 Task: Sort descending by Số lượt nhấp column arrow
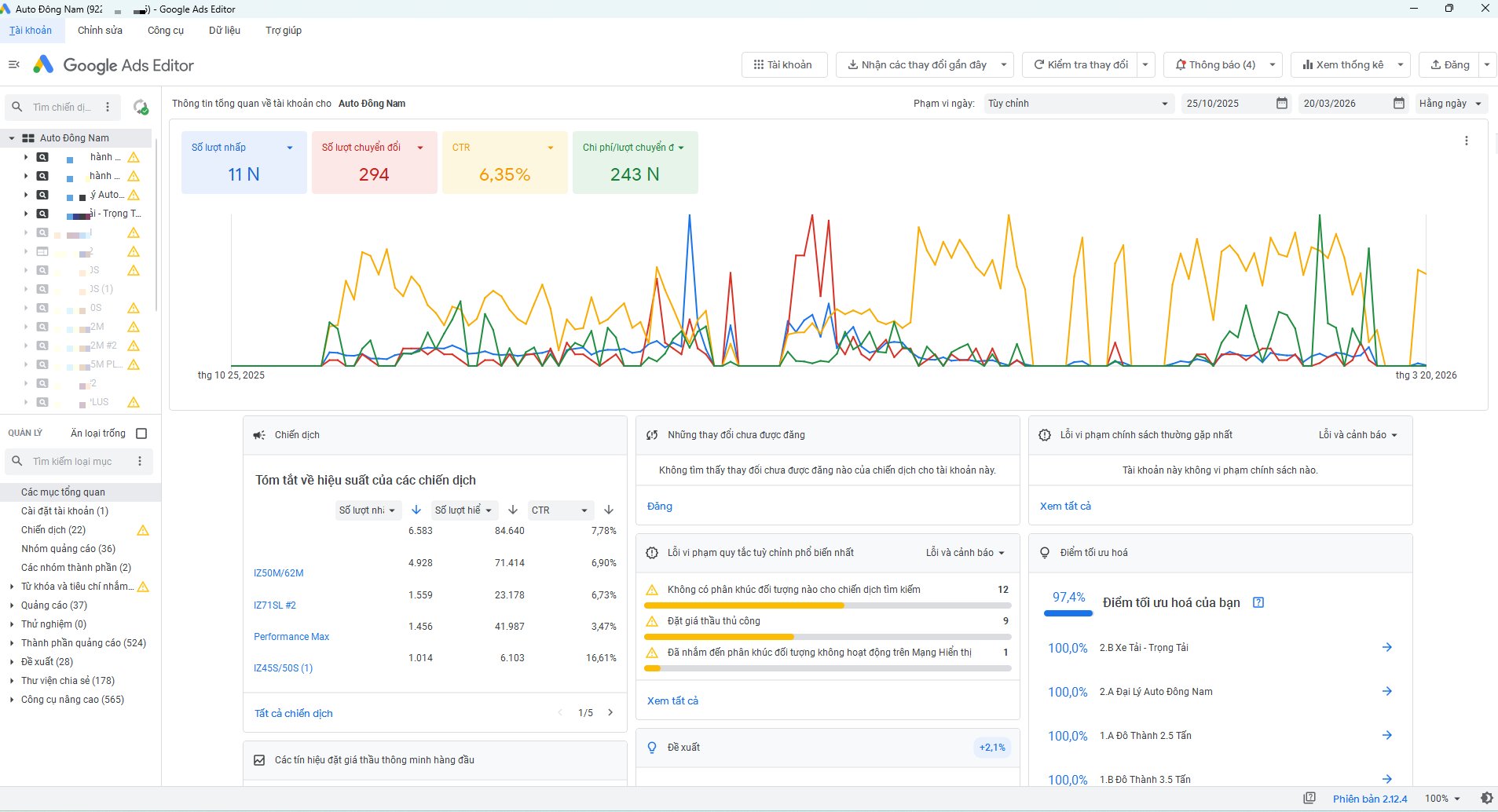pyautogui.click(x=416, y=510)
